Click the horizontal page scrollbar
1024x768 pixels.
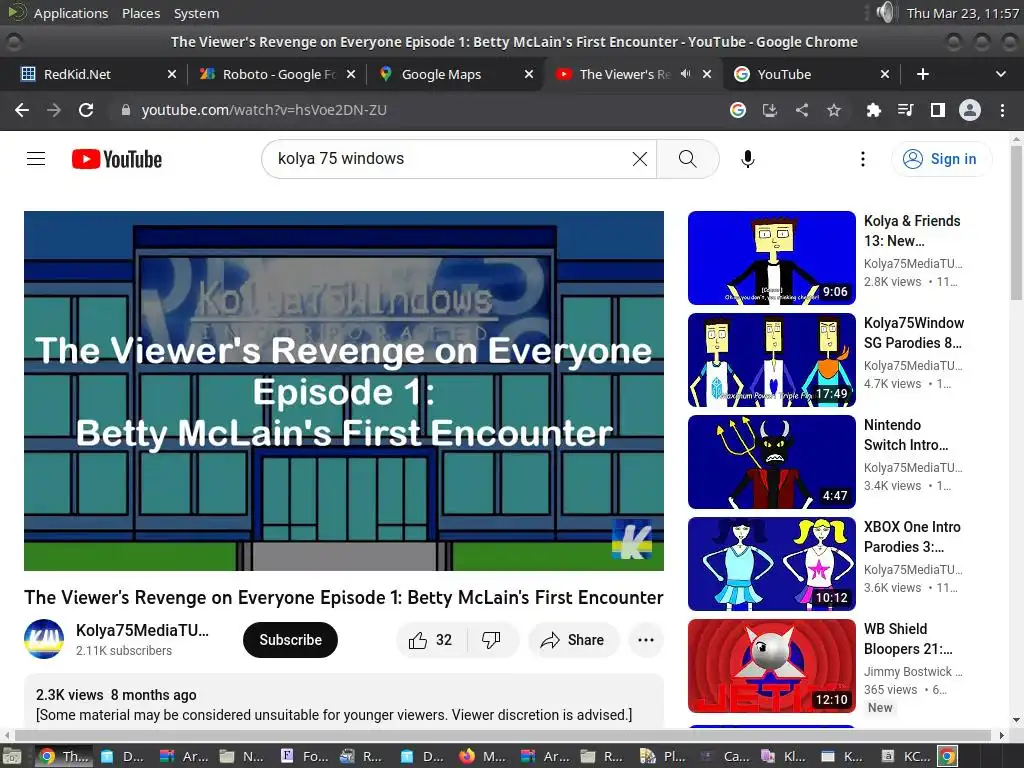click(x=502, y=735)
